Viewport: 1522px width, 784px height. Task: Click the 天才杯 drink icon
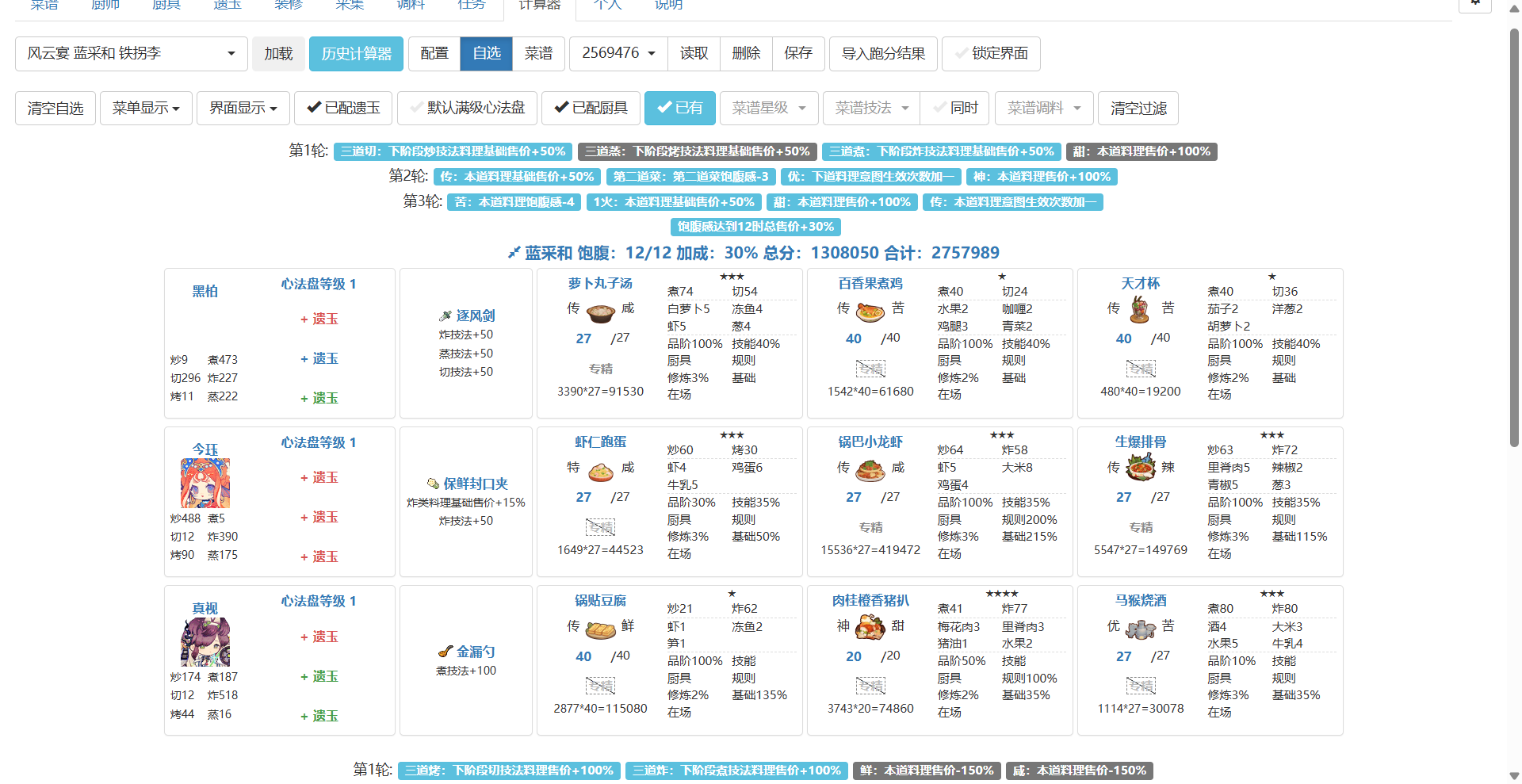point(1140,311)
